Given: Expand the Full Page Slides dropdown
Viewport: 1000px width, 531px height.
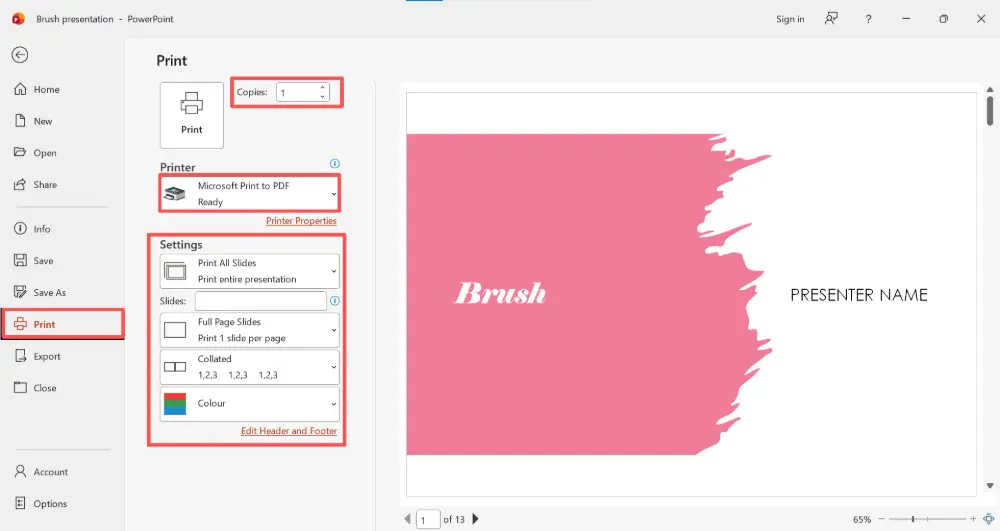Looking at the screenshot, I should tap(249, 330).
